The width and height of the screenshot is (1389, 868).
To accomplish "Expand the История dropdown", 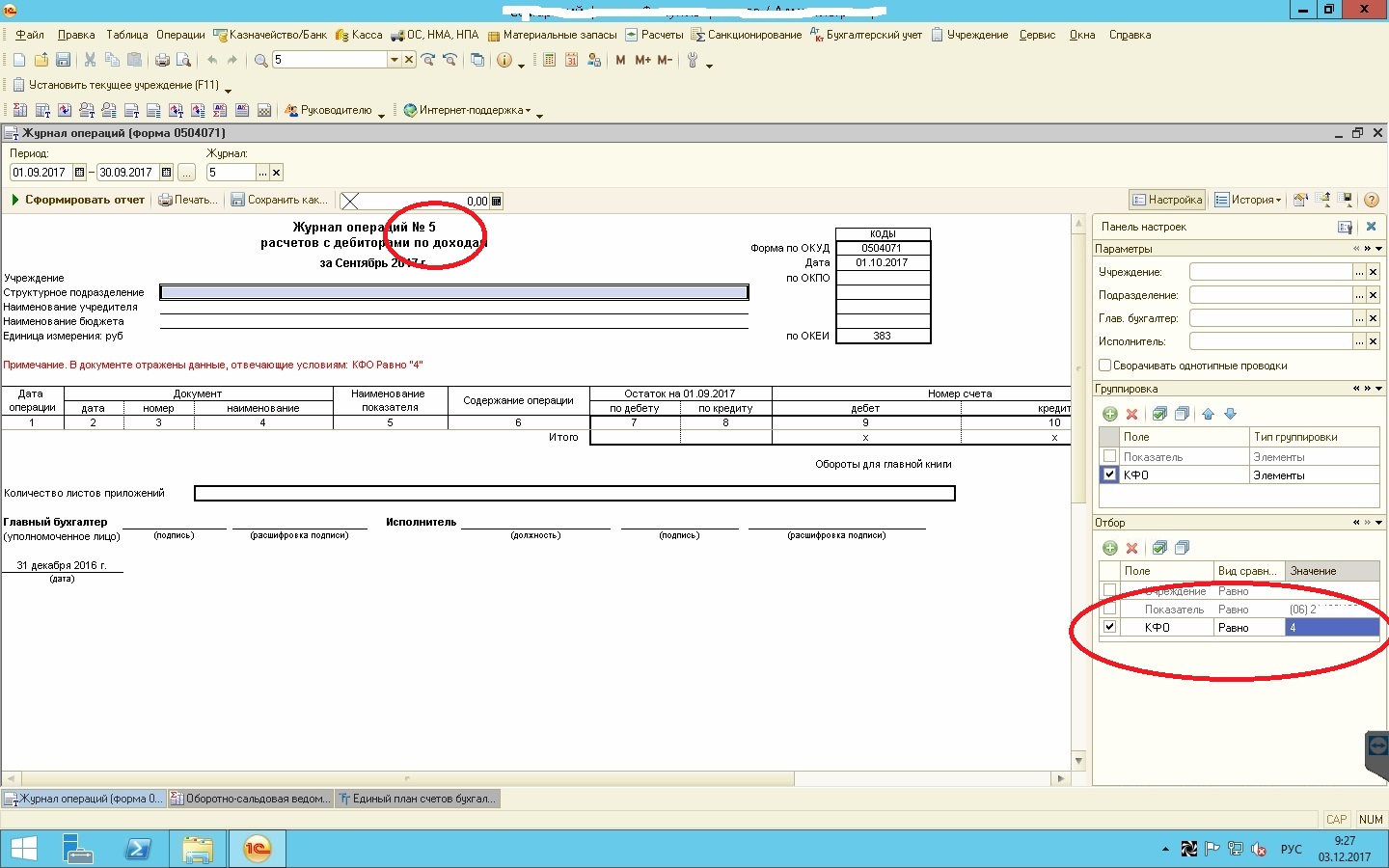I will click(1248, 200).
